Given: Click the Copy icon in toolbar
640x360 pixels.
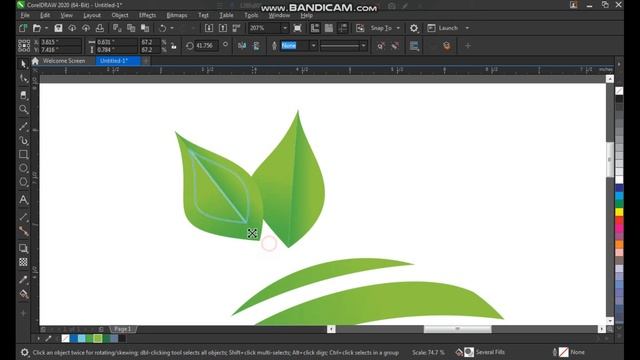Looking at the screenshot, I should coord(131,28).
